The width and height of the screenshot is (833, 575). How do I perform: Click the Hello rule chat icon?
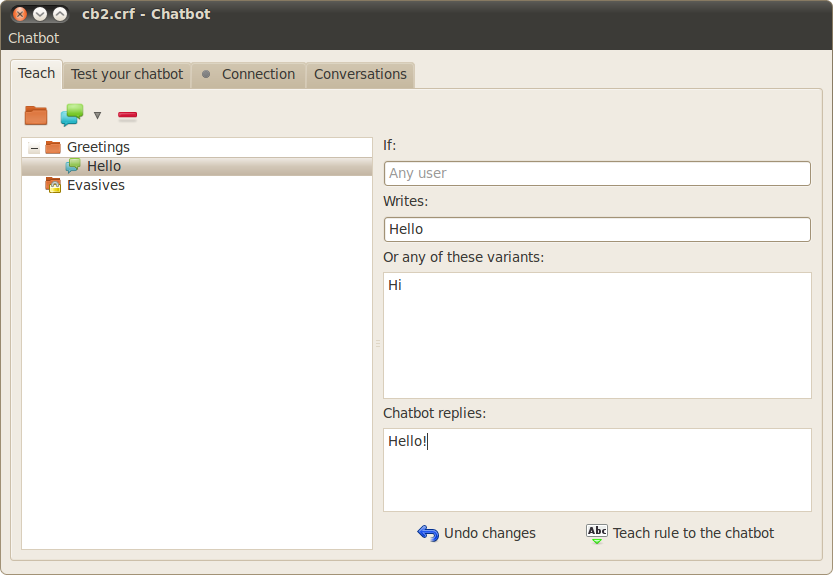[73, 166]
